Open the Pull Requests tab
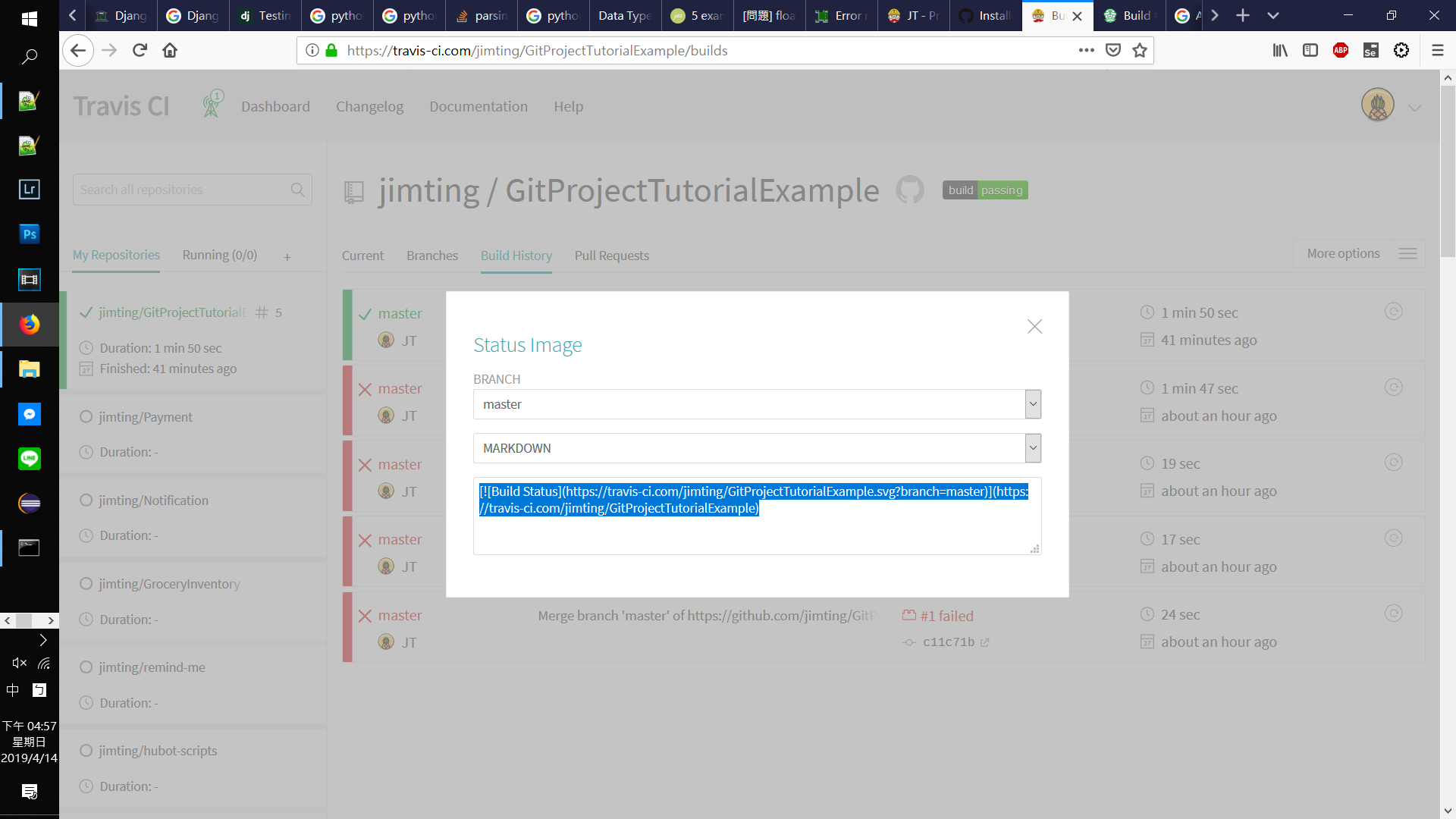Screen dimensions: 1456x819 coord(611,256)
